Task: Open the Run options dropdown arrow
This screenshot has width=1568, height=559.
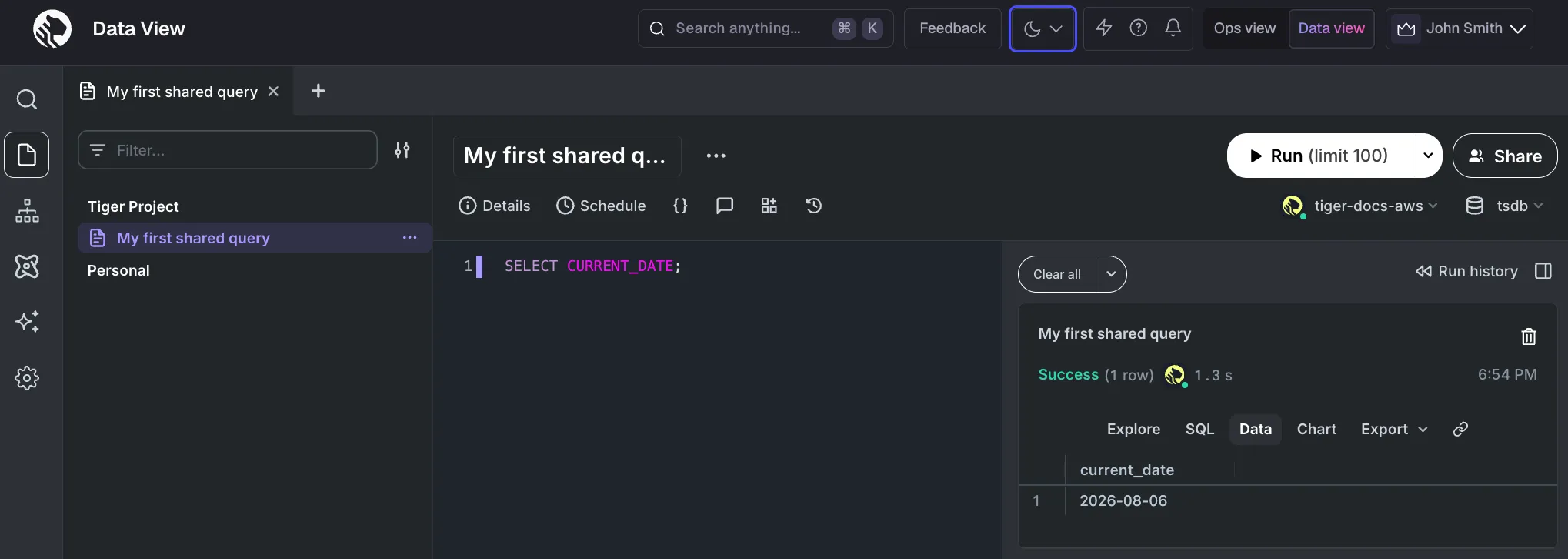Action: 1428,156
